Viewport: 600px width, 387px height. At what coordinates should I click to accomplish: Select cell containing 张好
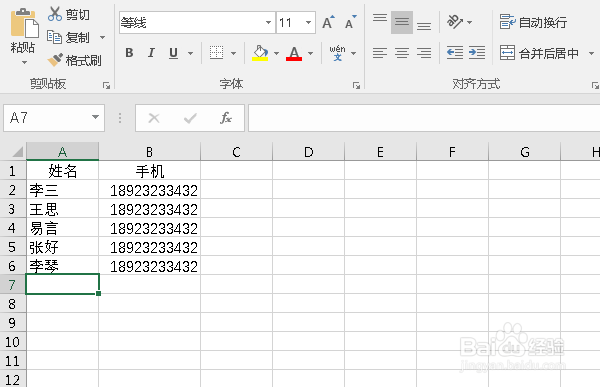coord(63,247)
